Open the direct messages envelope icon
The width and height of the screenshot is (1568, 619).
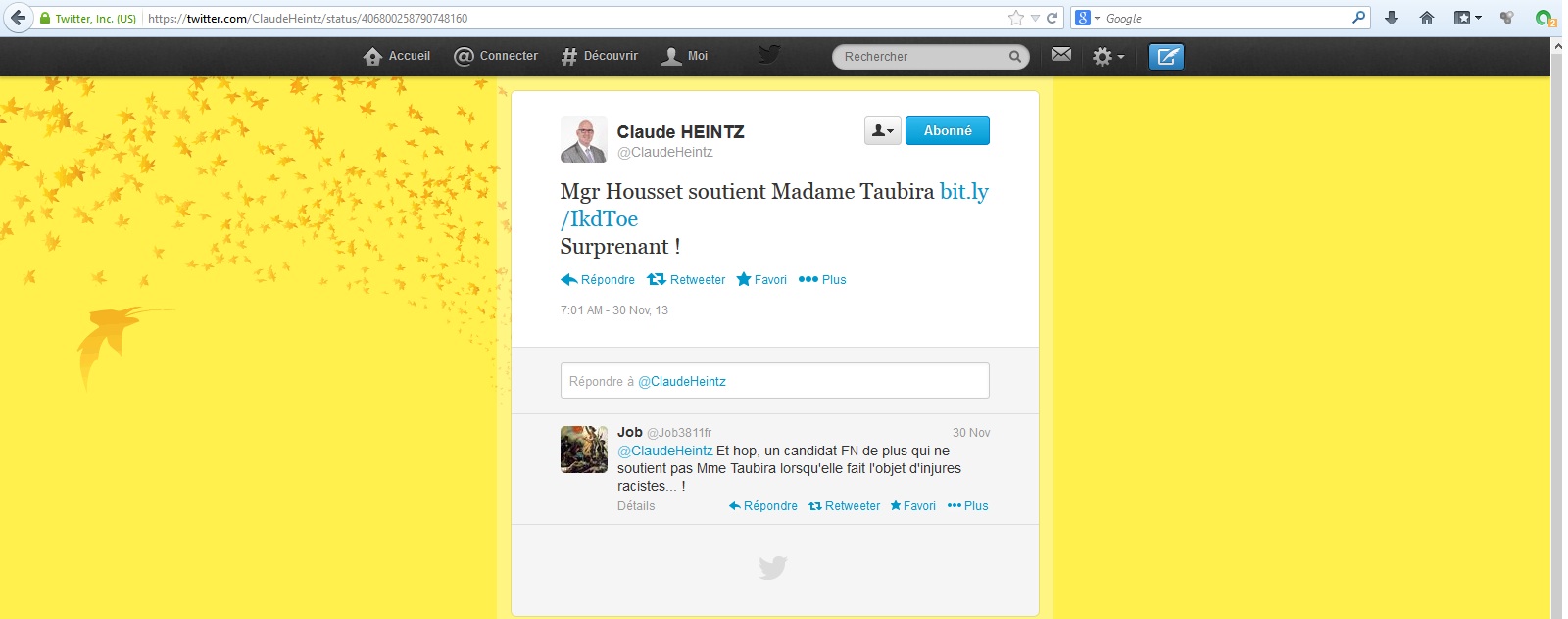coord(1060,55)
